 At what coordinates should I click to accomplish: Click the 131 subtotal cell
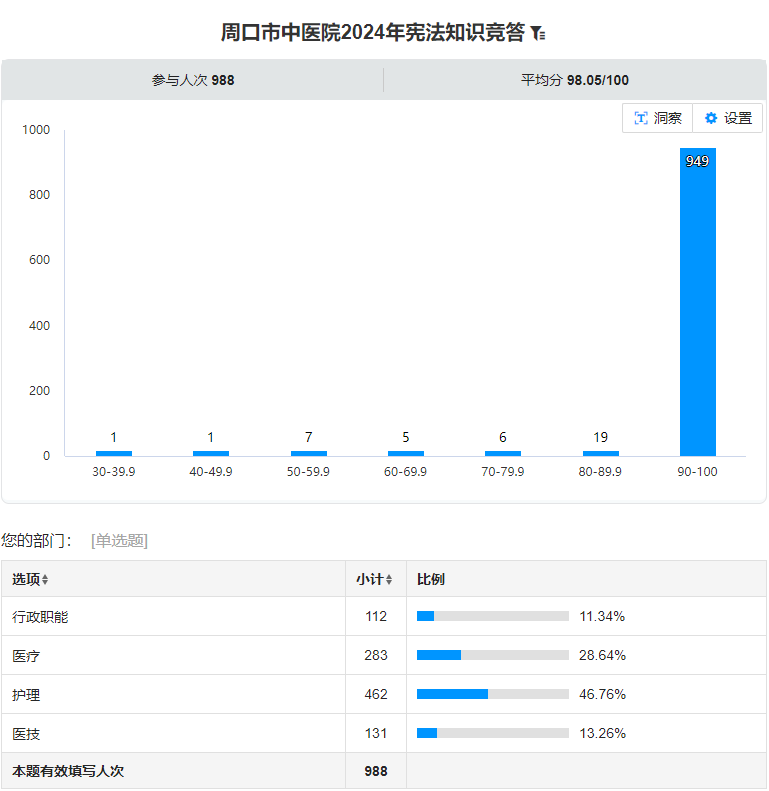(376, 732)
